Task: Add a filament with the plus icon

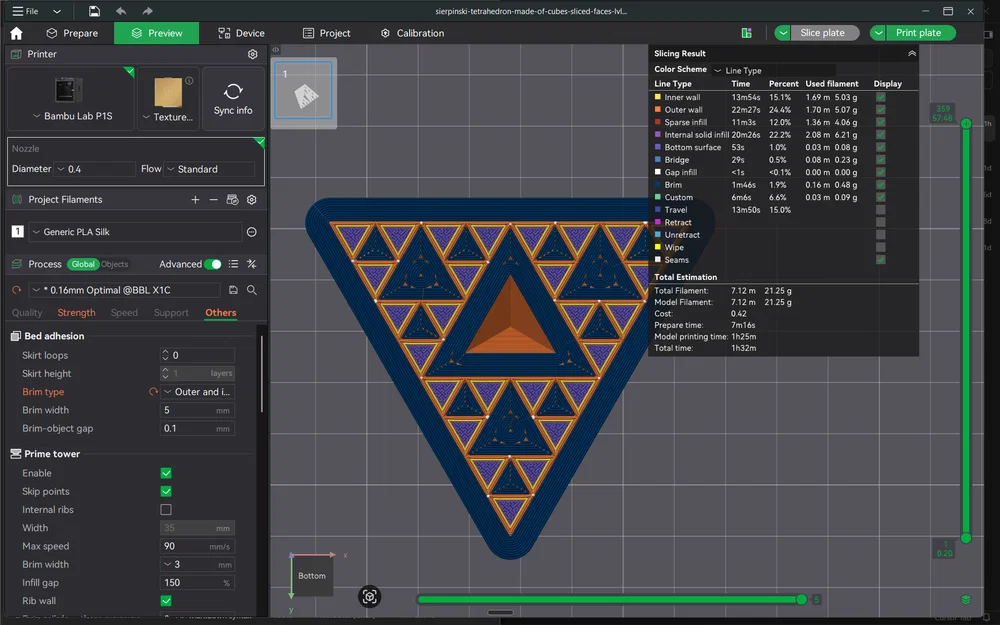Action: tap(195, 200)
